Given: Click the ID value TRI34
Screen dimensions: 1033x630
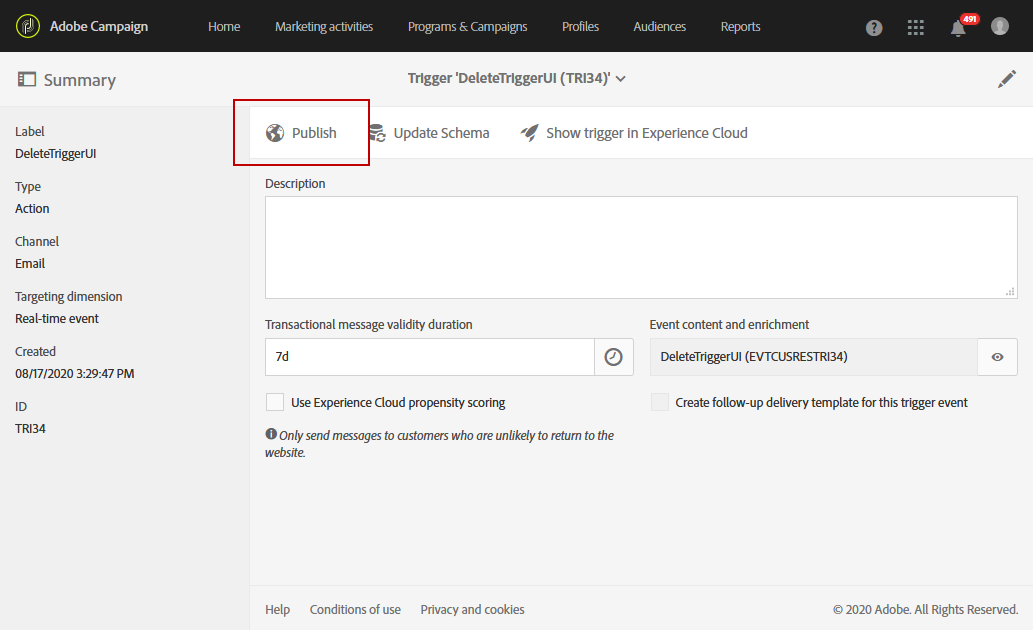Looking at the screenshot, I should [30, 428].
